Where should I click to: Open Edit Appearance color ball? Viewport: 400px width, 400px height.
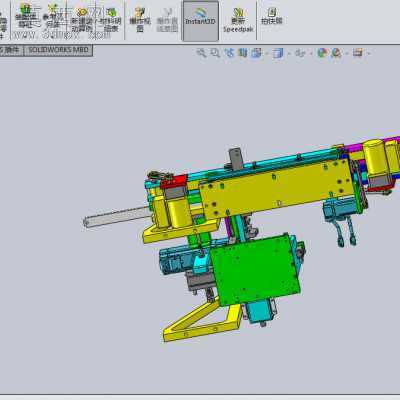(x=322, y=53)
